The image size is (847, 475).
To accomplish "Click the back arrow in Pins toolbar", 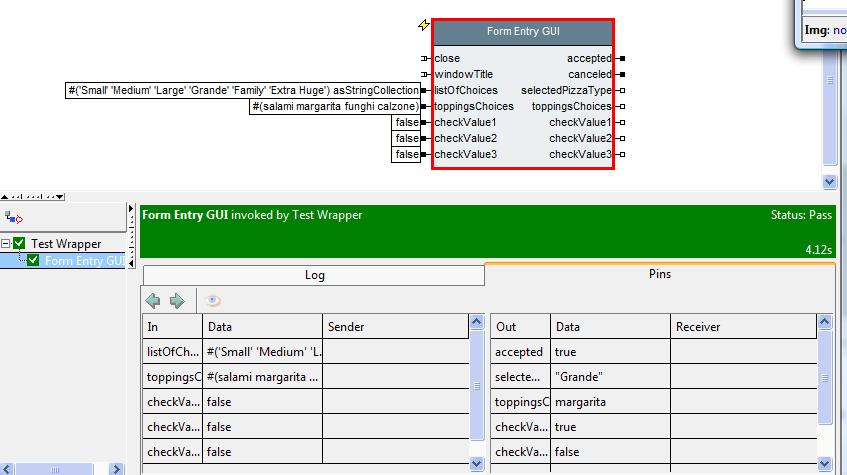I will (153, 300).
